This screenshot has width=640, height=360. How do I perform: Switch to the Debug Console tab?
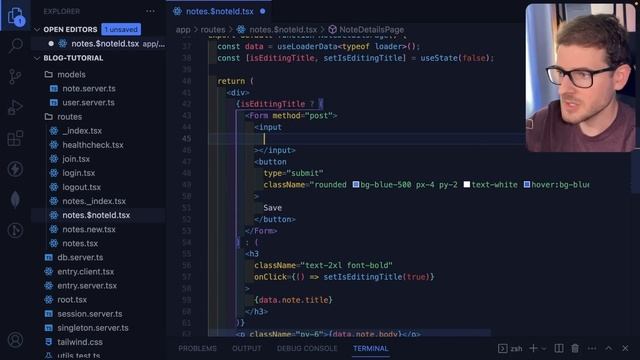(307, 348)
